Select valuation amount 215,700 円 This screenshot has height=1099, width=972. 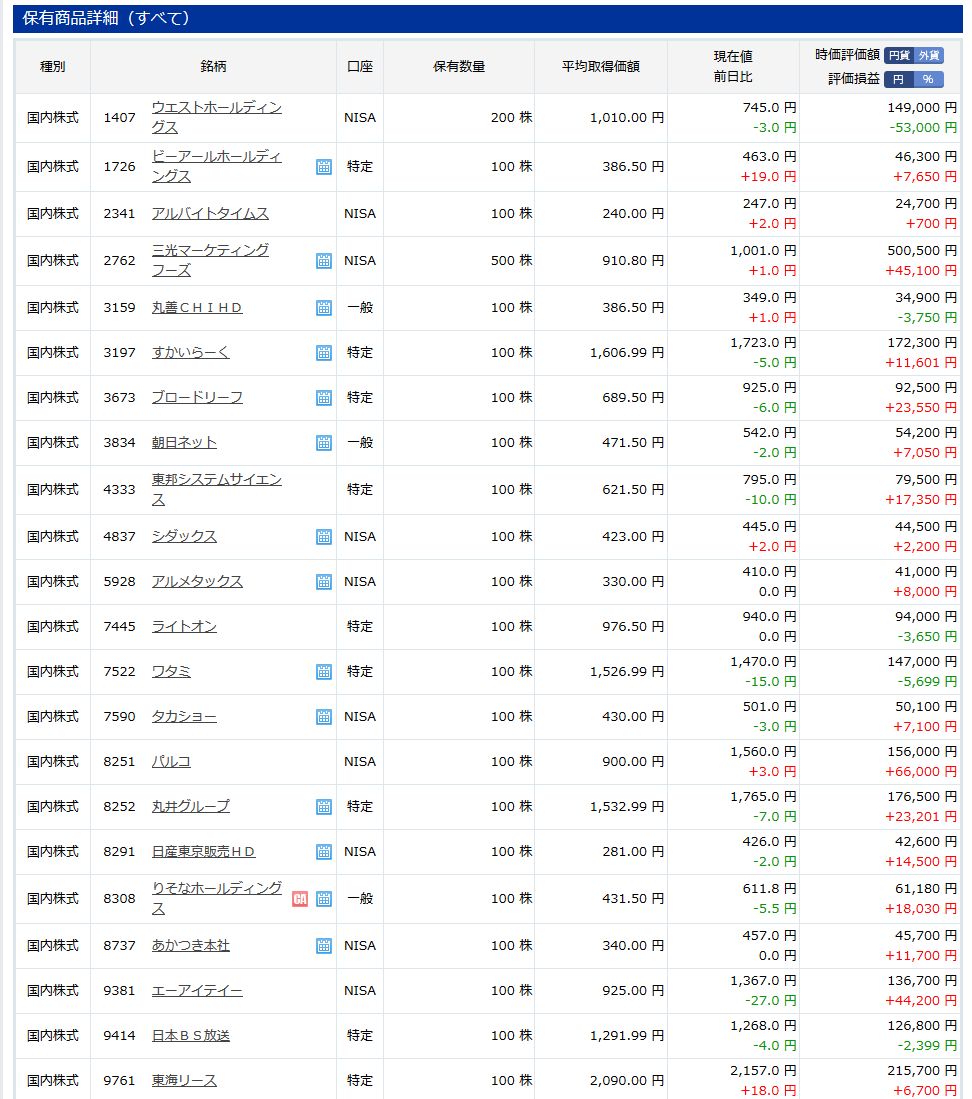[x=922, y=1071]
